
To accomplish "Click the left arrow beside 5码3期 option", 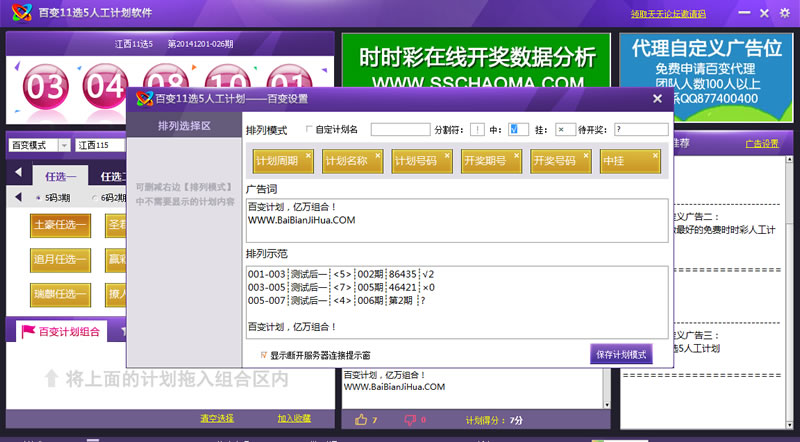I will coord(18,197).
